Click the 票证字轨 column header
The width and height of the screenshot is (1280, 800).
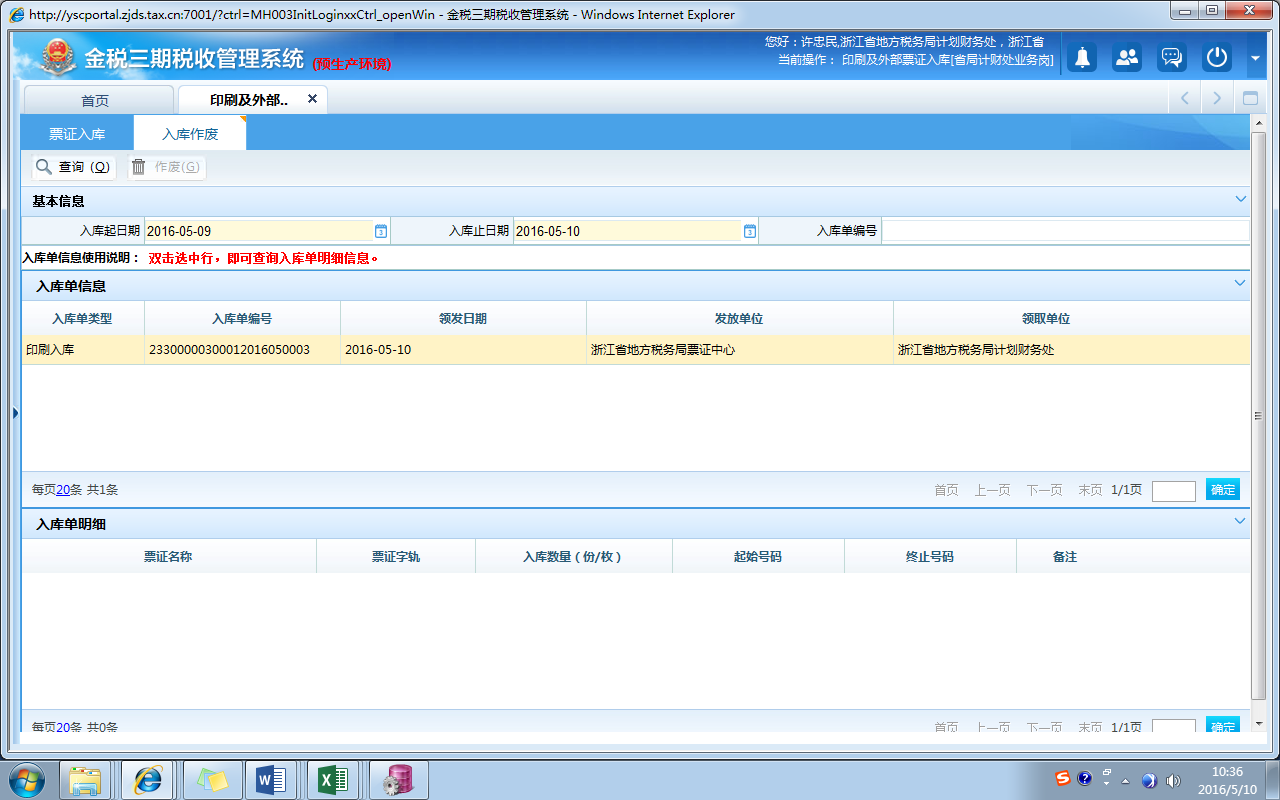click(396, 557)
